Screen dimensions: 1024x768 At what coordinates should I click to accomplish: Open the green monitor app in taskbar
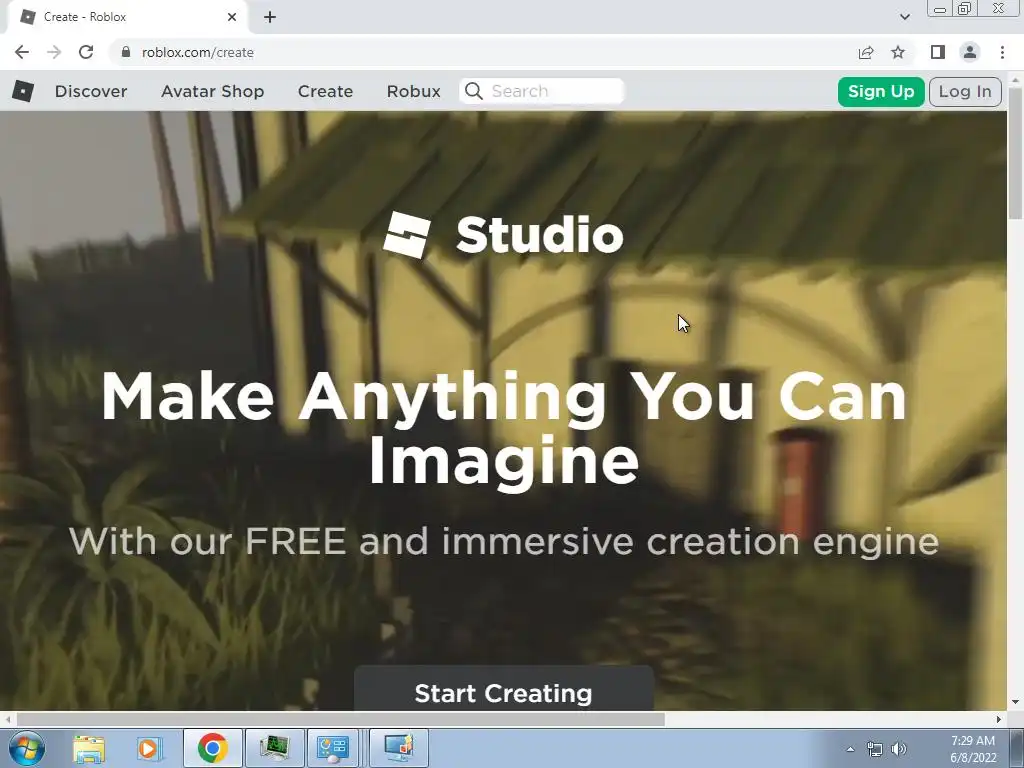pyautogui.click(x=274, y=748)
